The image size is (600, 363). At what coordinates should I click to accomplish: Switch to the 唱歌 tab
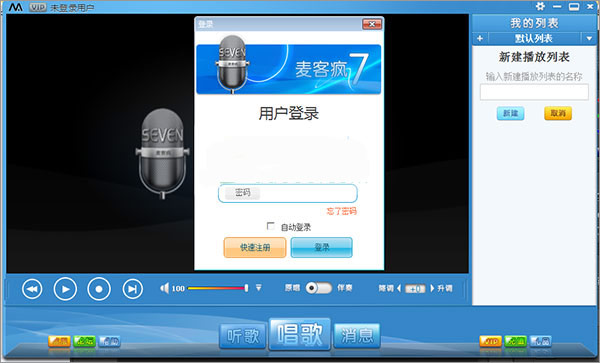(300, 334)
